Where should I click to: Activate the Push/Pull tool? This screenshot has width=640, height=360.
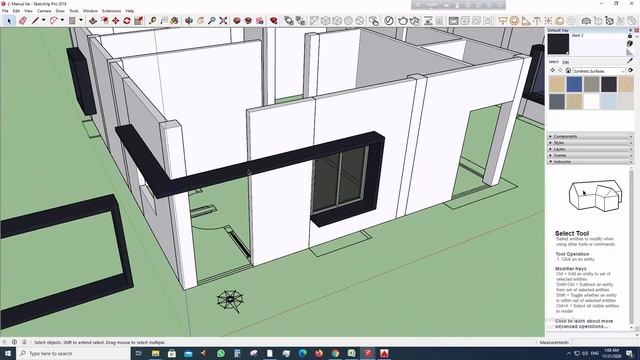click(x=93, y=20)
